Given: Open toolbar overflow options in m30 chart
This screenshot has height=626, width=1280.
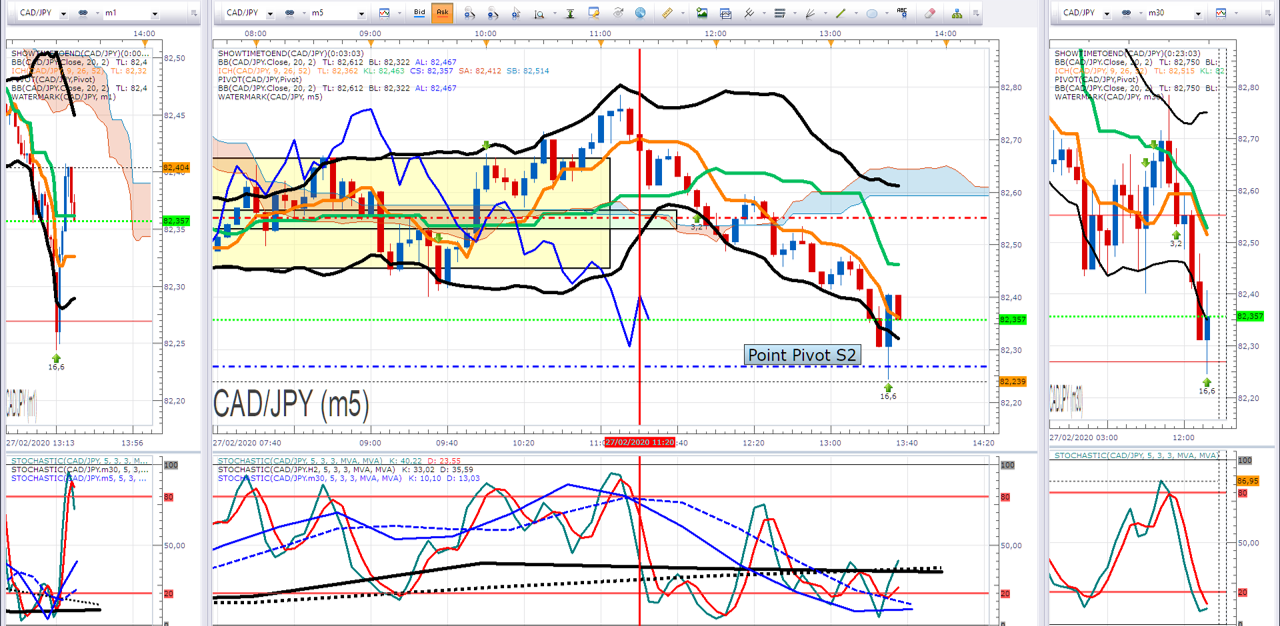Looking at the screenshot, I should click(x=1266, y=14).
